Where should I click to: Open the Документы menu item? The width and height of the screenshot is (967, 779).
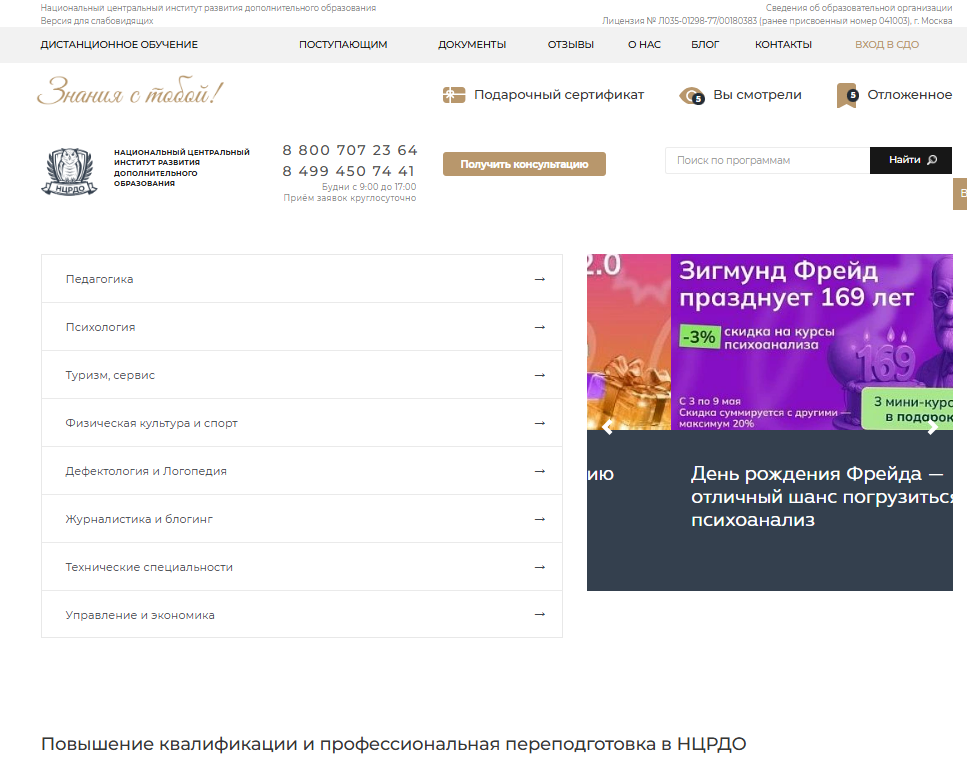(x=472, y=44)
